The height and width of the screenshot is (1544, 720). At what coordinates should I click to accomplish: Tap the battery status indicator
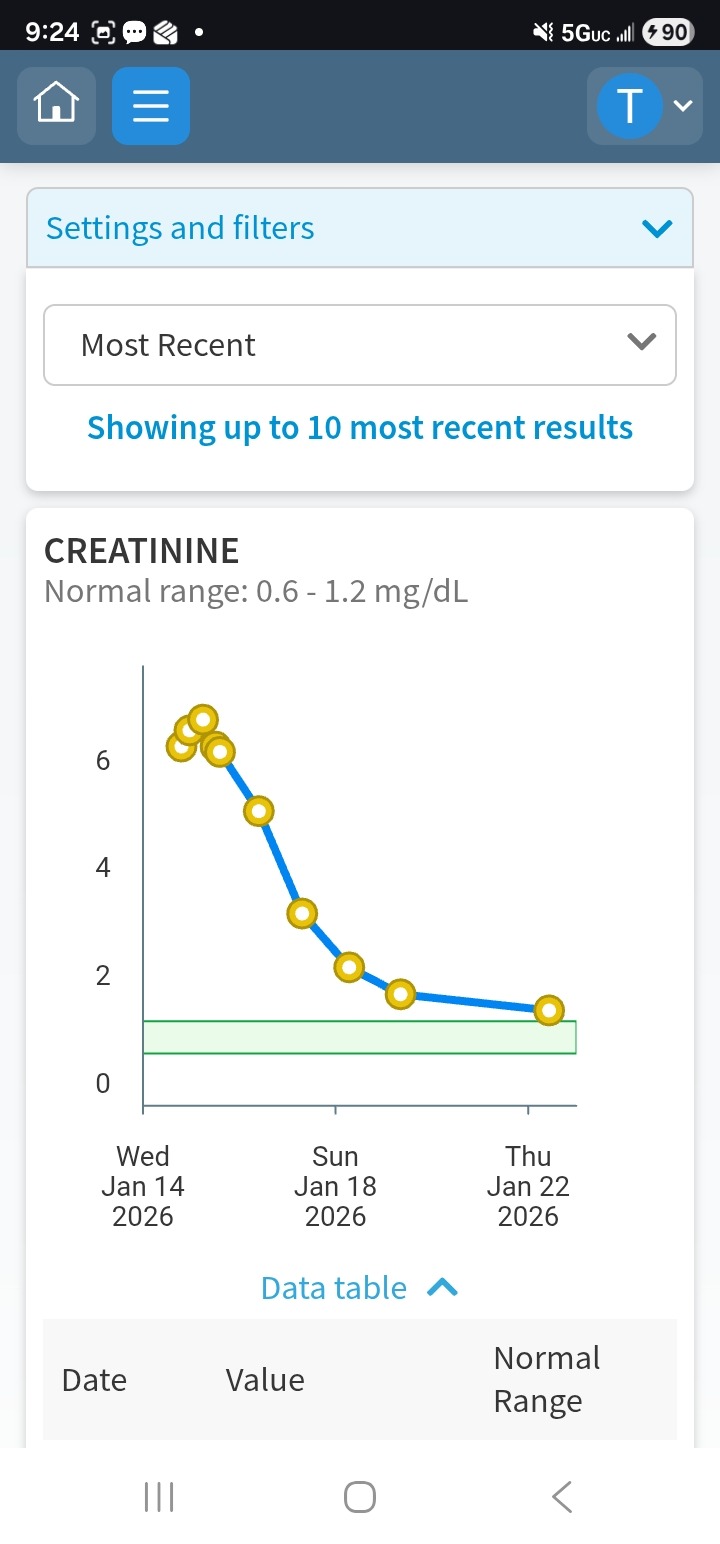pos(668,33)
